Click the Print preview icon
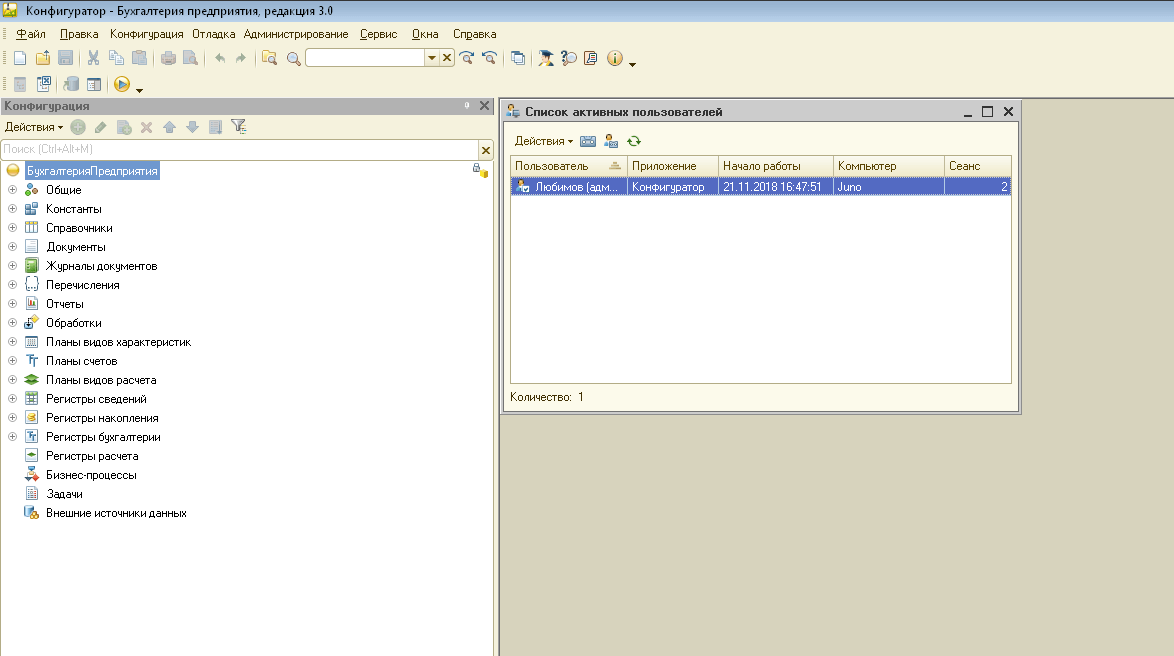This screenshot has height=656, width=1174. coord(190,58)
